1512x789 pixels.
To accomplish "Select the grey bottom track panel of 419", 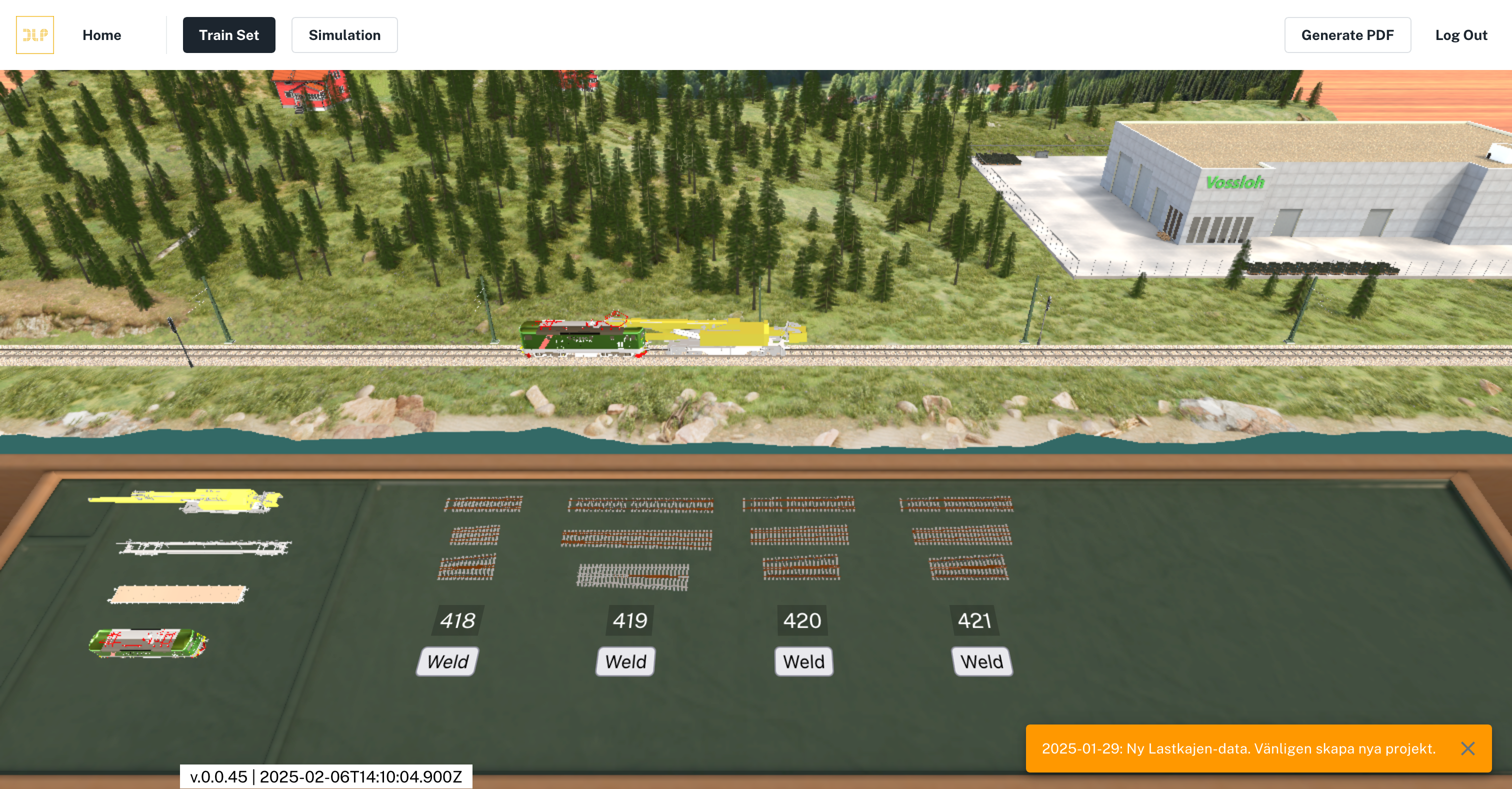I will (x=632, y=576).
